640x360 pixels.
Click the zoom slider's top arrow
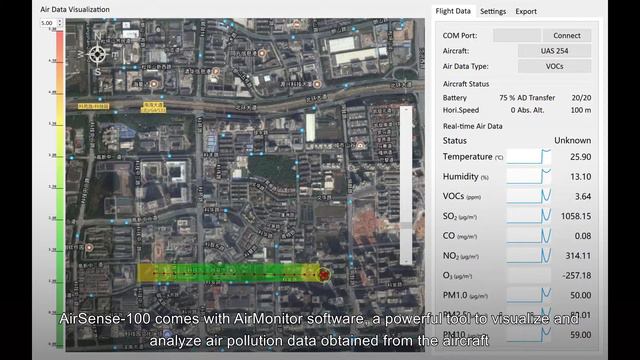pyautogui.click(x=406, y=110)
